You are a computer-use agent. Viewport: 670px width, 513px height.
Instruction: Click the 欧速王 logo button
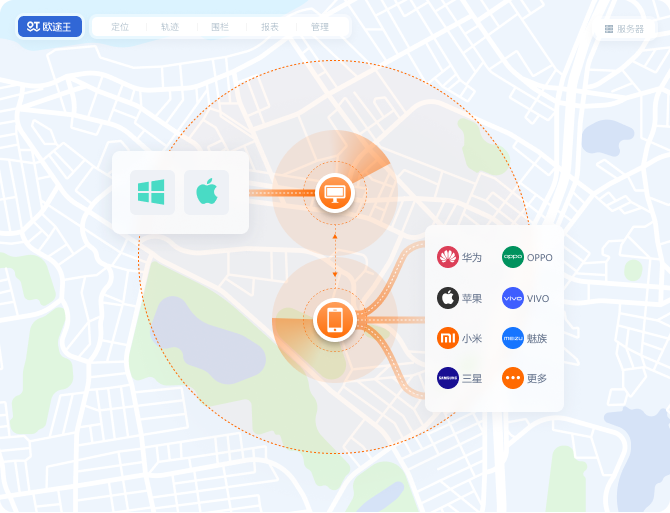pos(50,27)
